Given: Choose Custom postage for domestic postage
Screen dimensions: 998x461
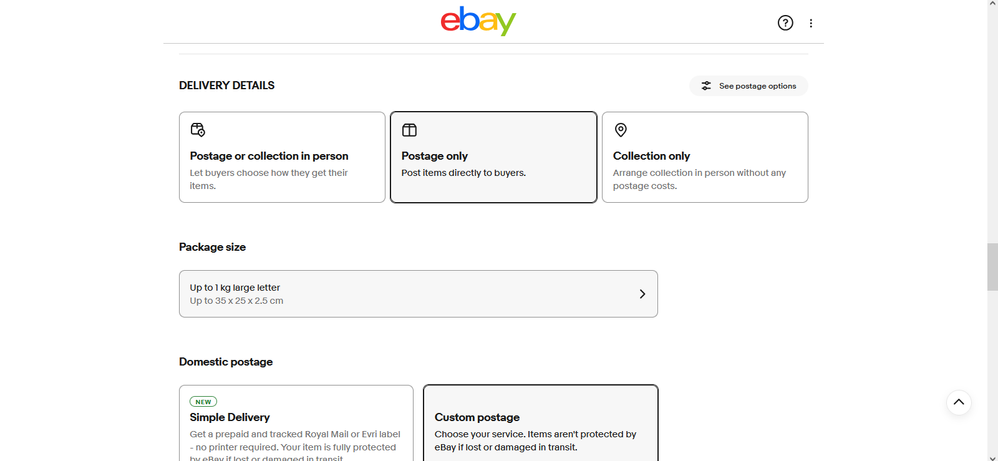Looking at the screenshot, I should tap(540, 423).
